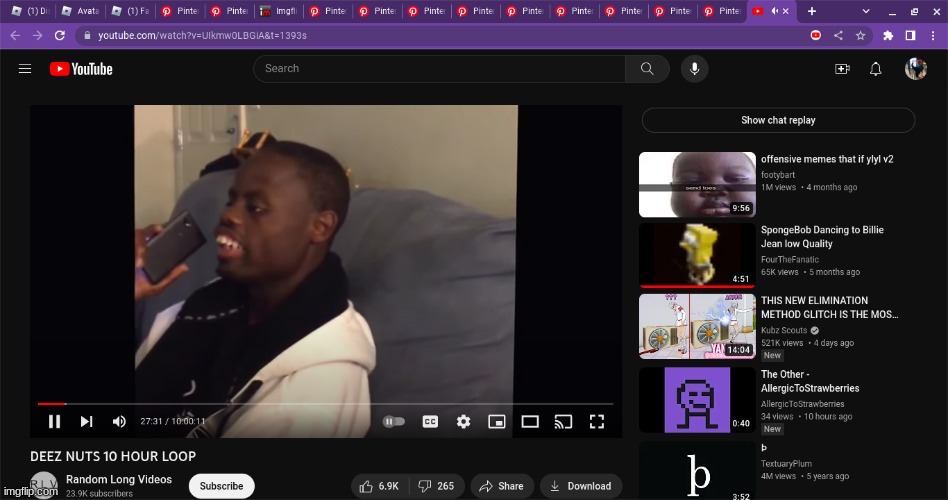
Task: Click the youtube.com address bar URL
Action: (x=203, y=36)
